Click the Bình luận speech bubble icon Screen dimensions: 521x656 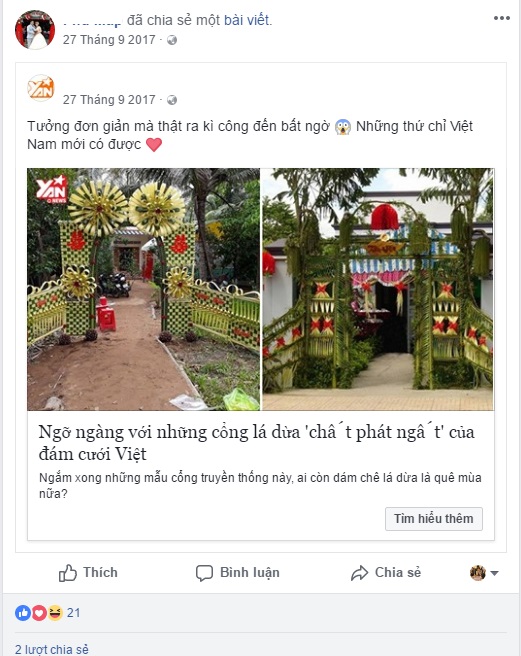(204, 573)
